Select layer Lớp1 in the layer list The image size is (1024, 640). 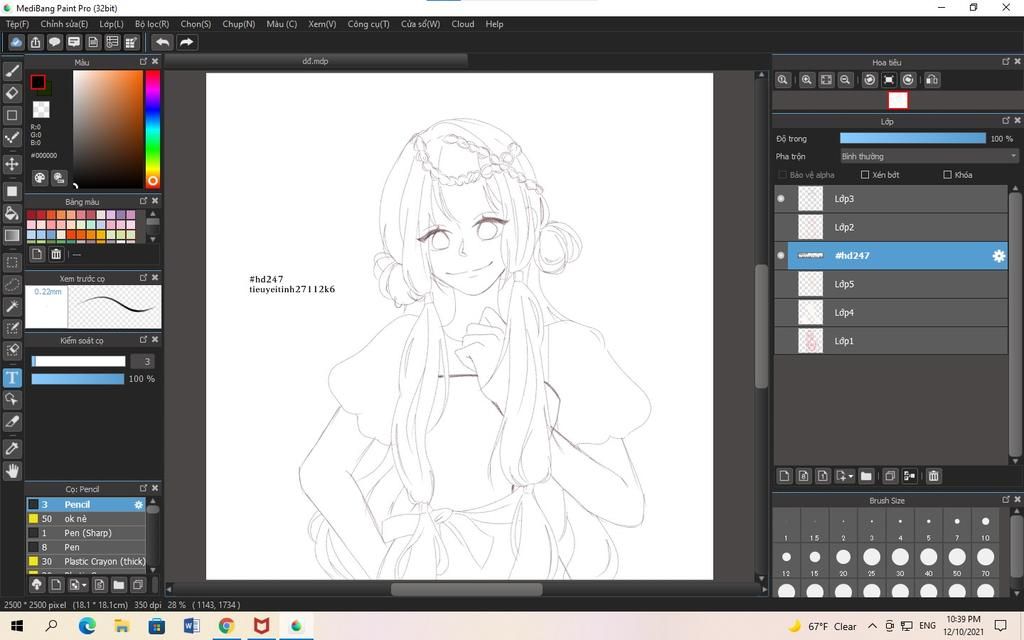point(891,341)
